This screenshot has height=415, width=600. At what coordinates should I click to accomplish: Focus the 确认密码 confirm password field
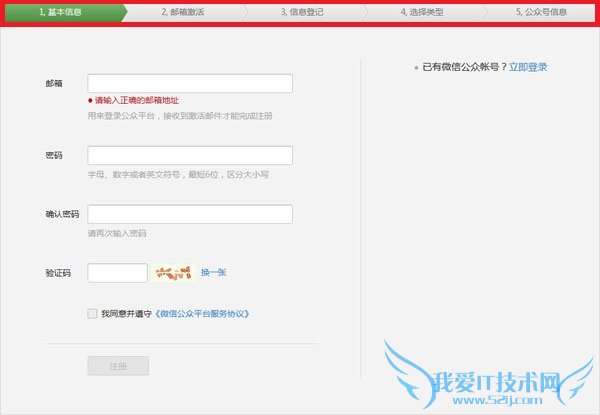pyautogui.click(x=190, y=214)
